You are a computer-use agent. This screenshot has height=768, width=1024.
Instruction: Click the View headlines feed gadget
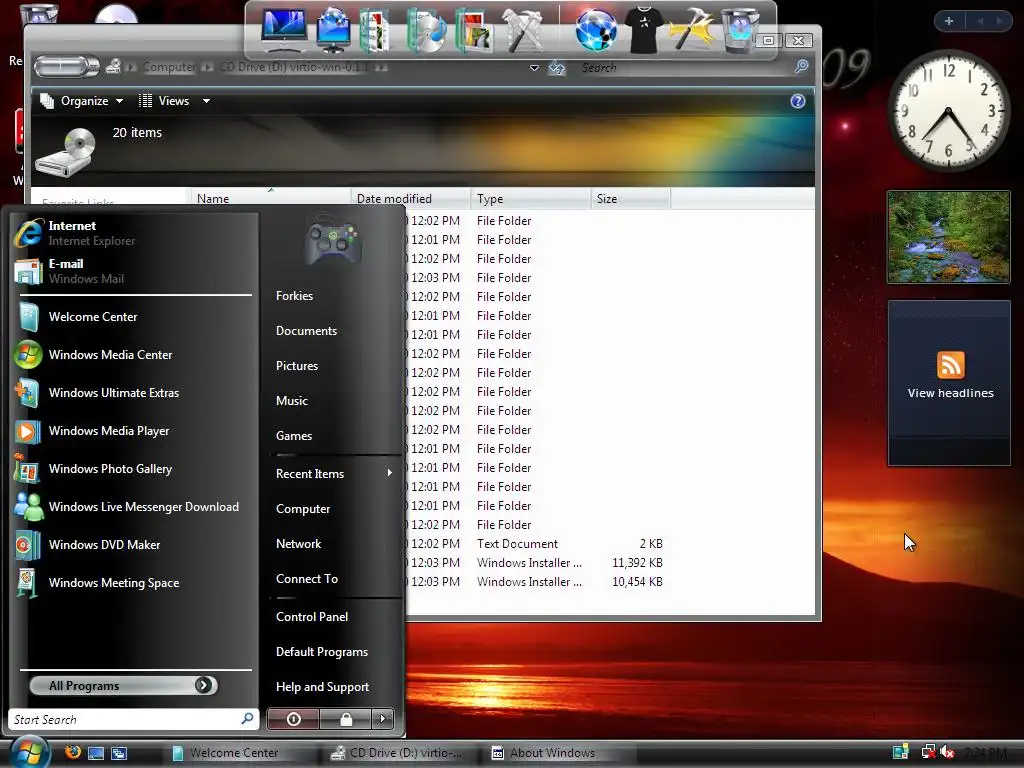949,383
